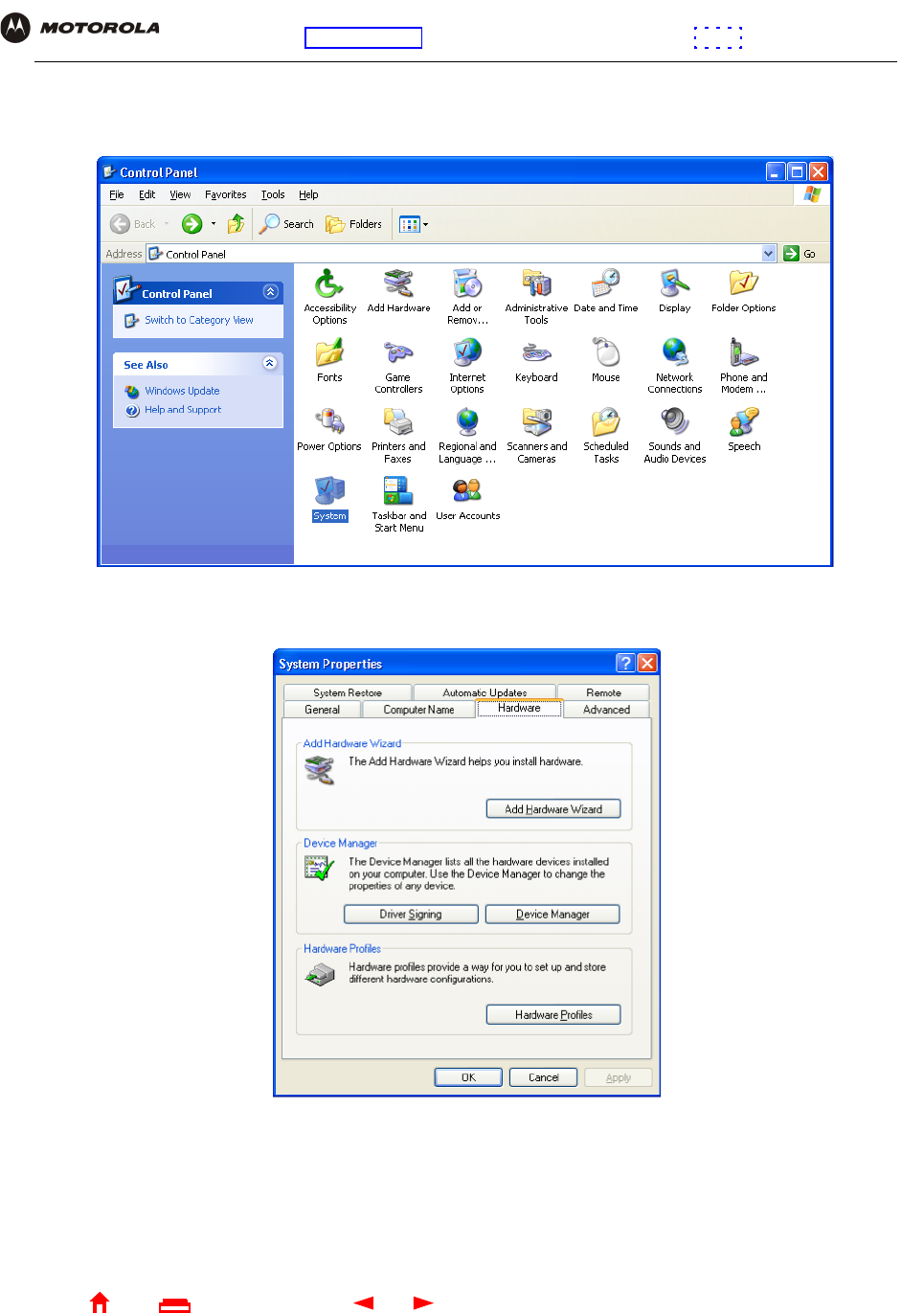924x1313 pixels.
Task: Open the Accessibility Options icon
Action: (329, 297)
